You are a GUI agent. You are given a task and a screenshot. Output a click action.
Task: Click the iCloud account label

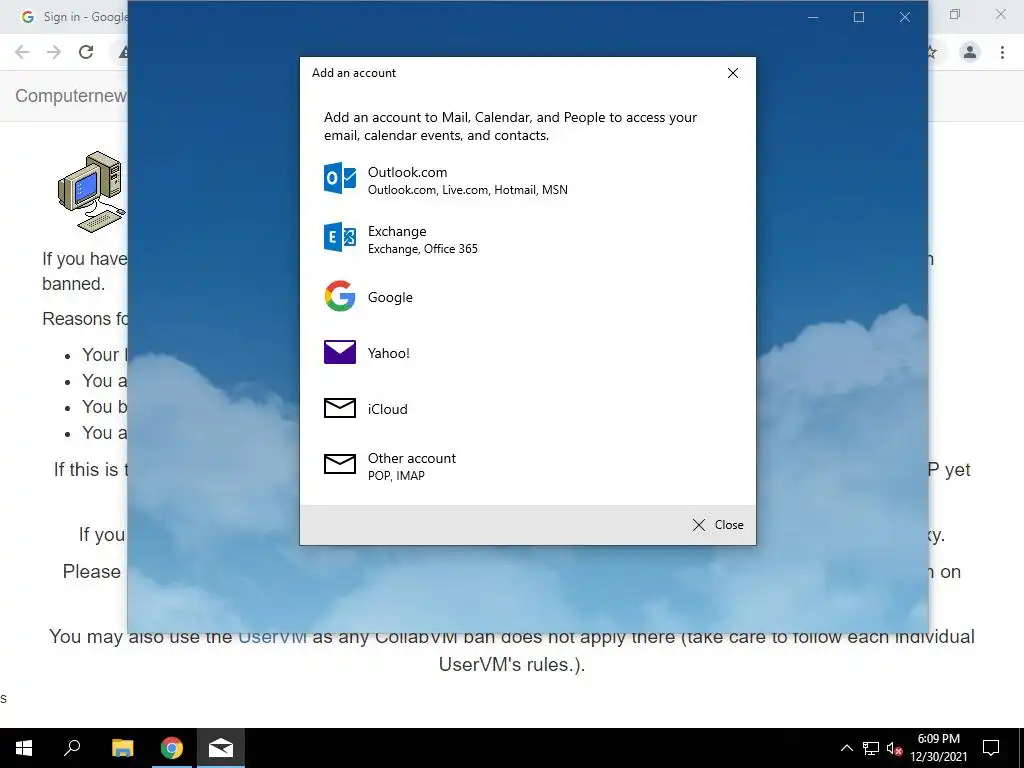387,409
